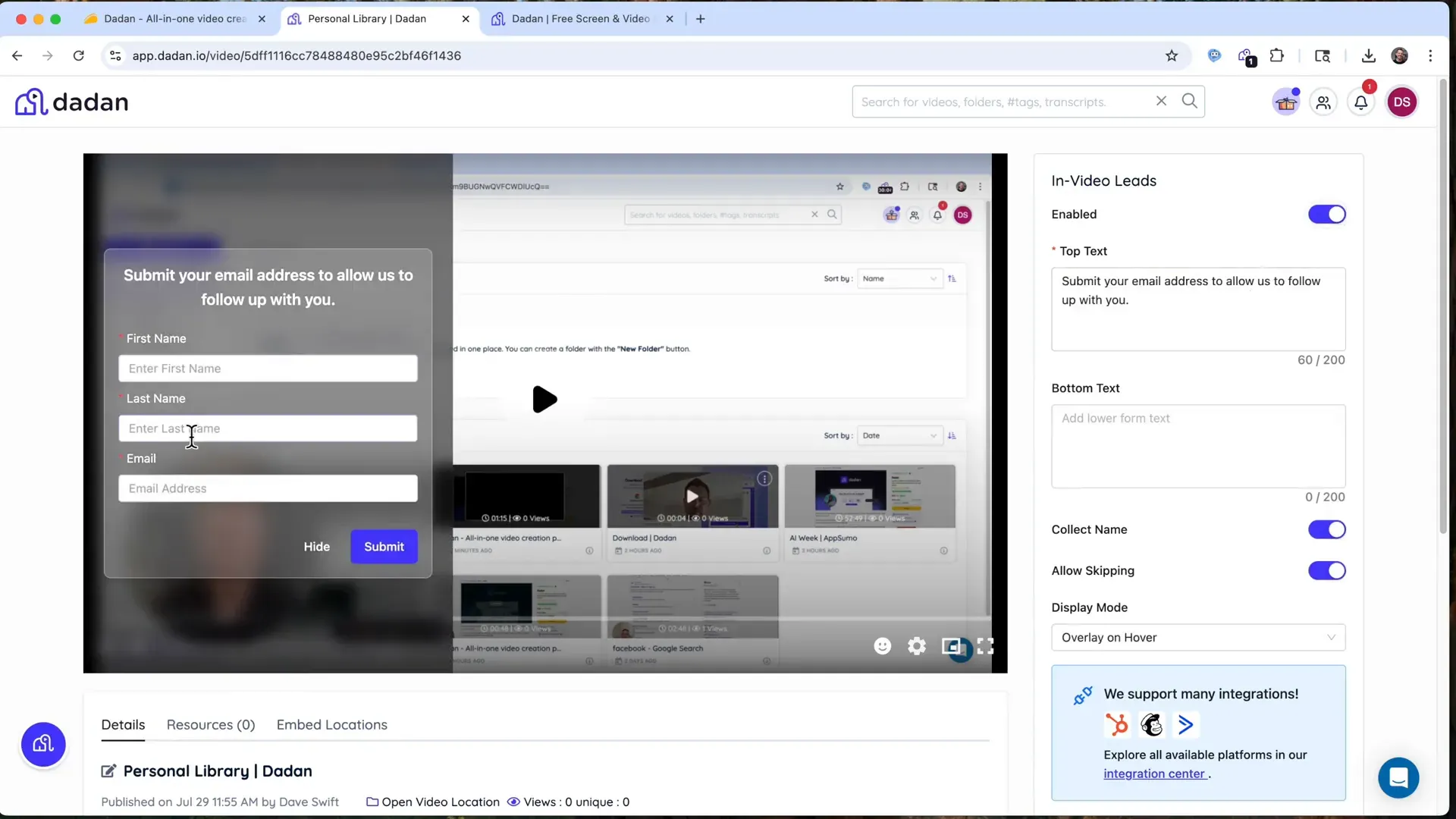
Task: Click the video title Personal Library | Dadan
Action: pyautogui.click(x=218, y=771)
